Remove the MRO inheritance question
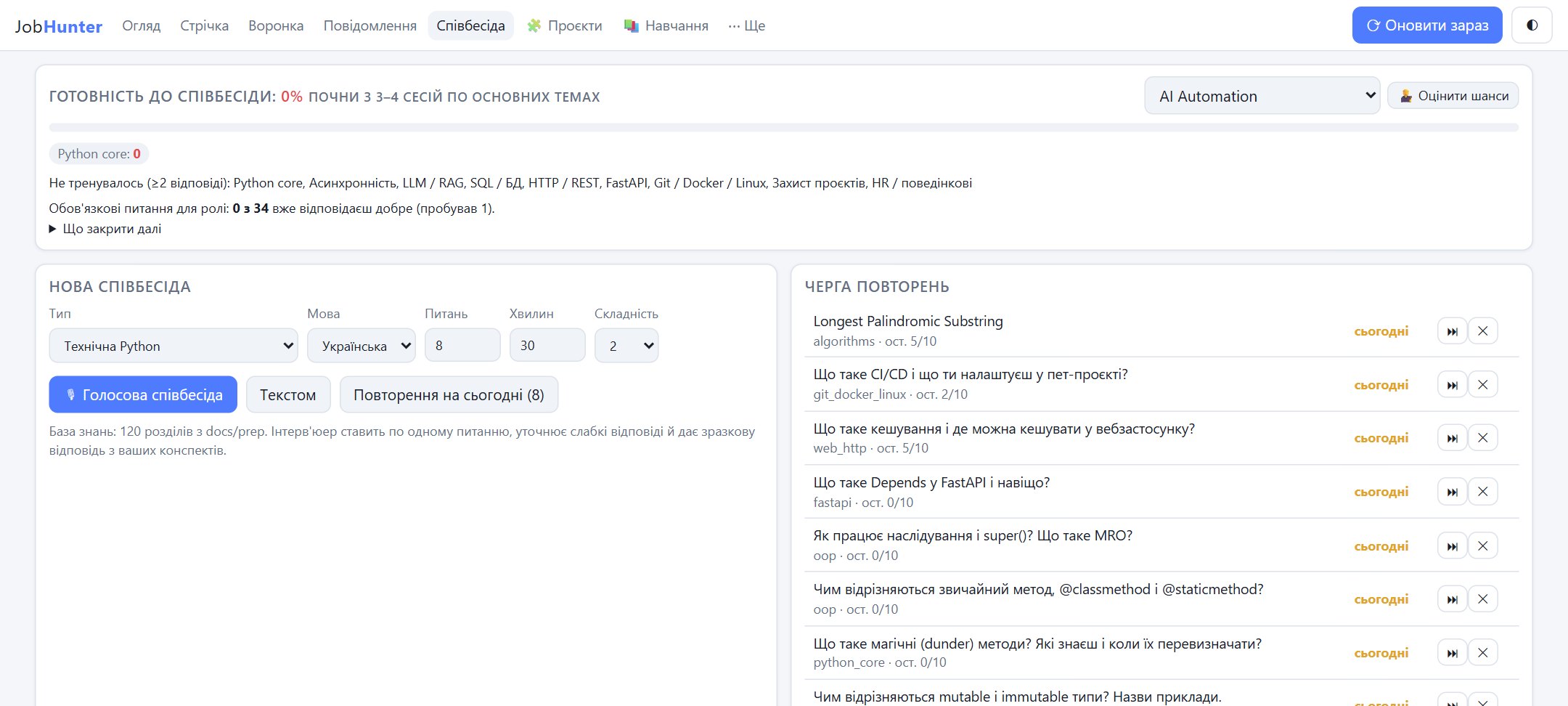Screen dimensions: 1568x706 (x=1483, y=546)
